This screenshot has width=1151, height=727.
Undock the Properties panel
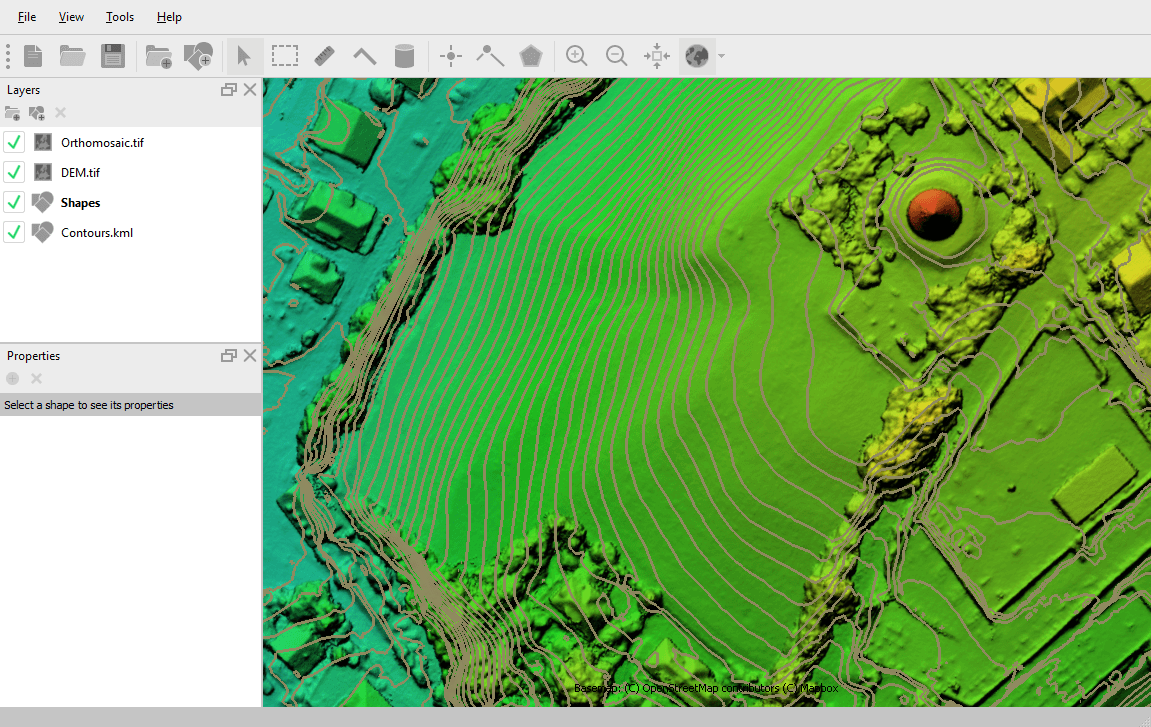pos(229,356)
